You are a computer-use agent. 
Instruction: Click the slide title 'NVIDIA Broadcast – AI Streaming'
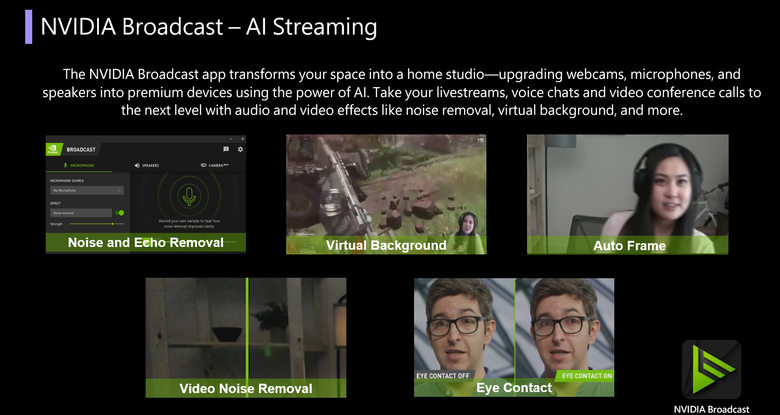(208, 26)
